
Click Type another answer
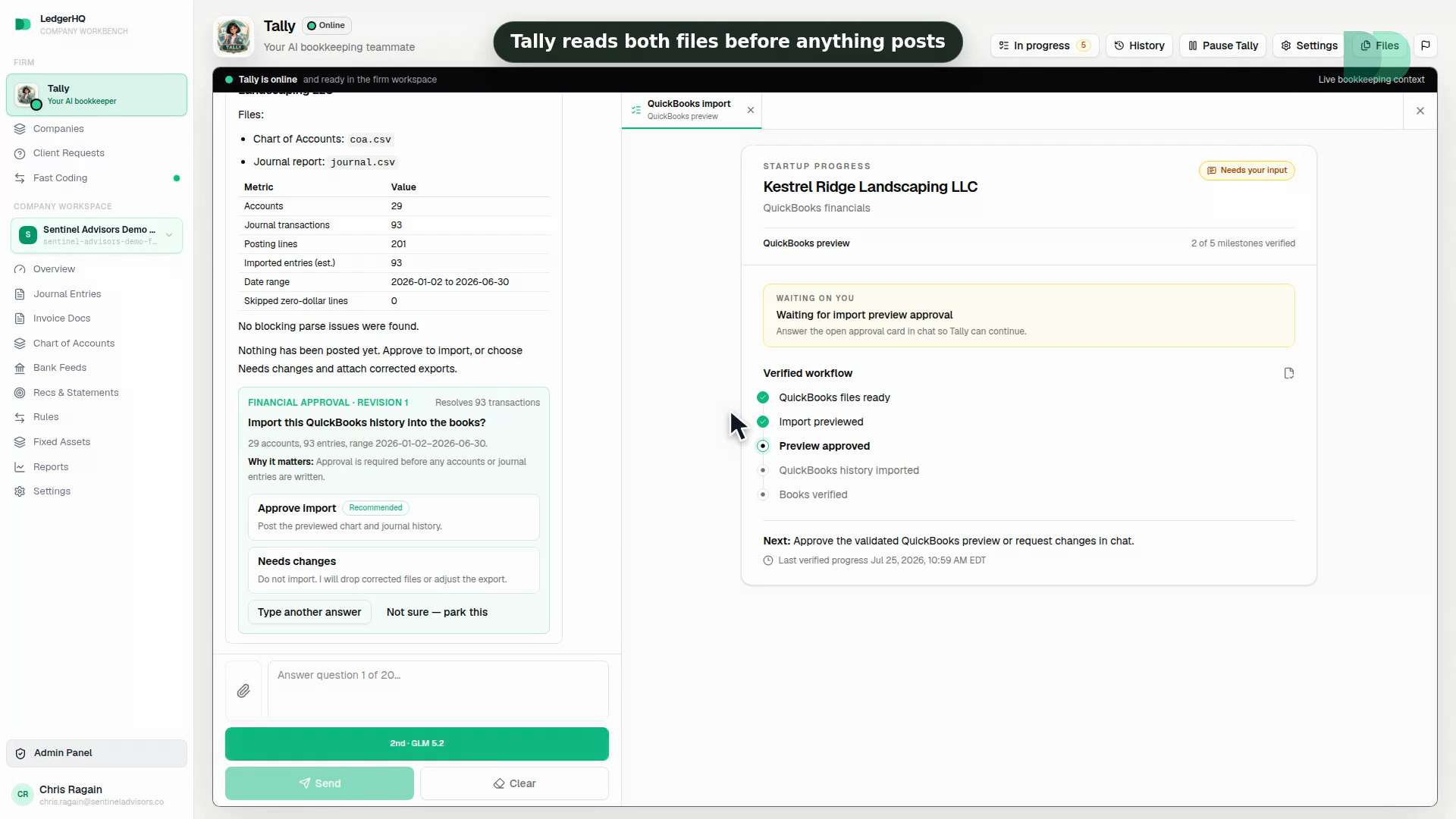309,612
